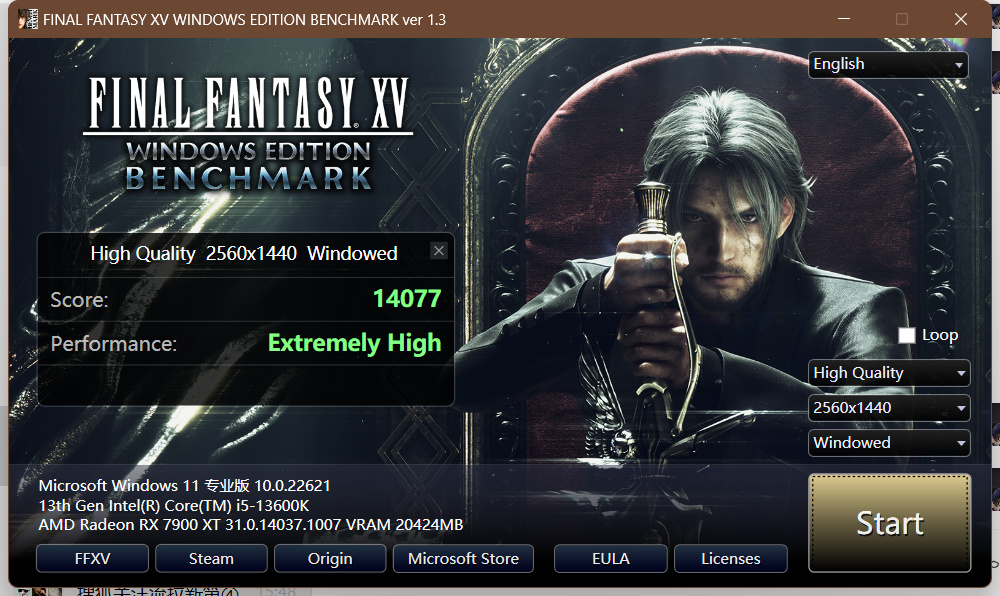Screen dimensions: 1000x596
Task: Open the Microsoft Store button
Action: pyautogui.click(x=463, y=558)
